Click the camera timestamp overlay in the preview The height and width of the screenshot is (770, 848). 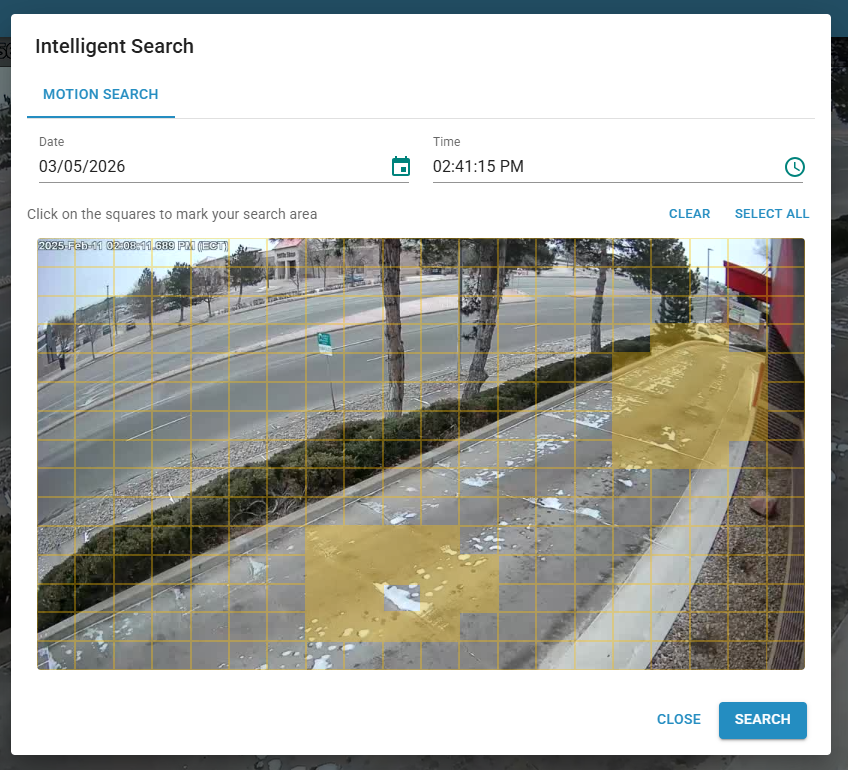coord(133,245)
